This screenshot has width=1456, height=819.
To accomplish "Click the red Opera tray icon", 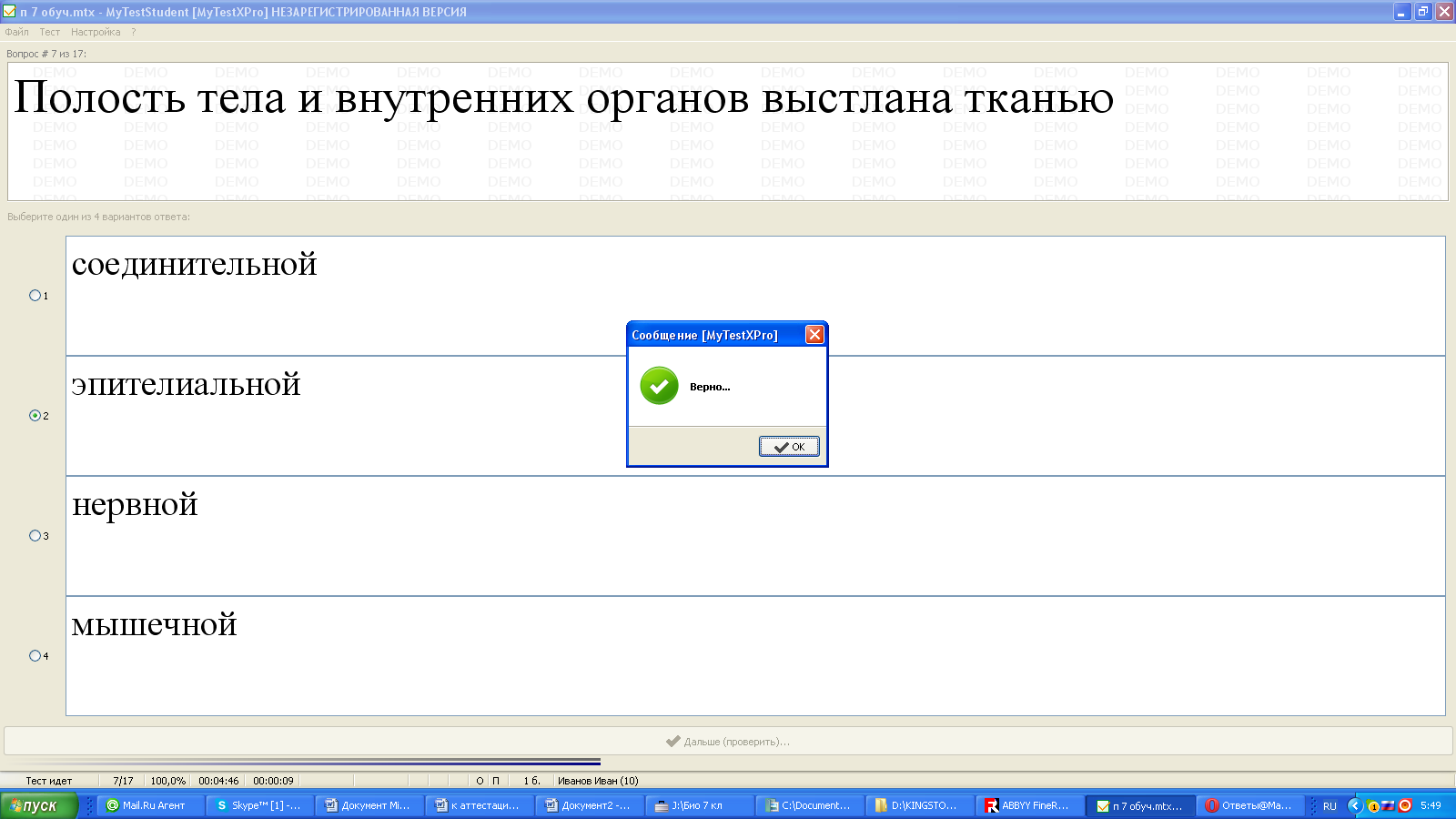I will pyautogui.click(x=1405, y=805).
